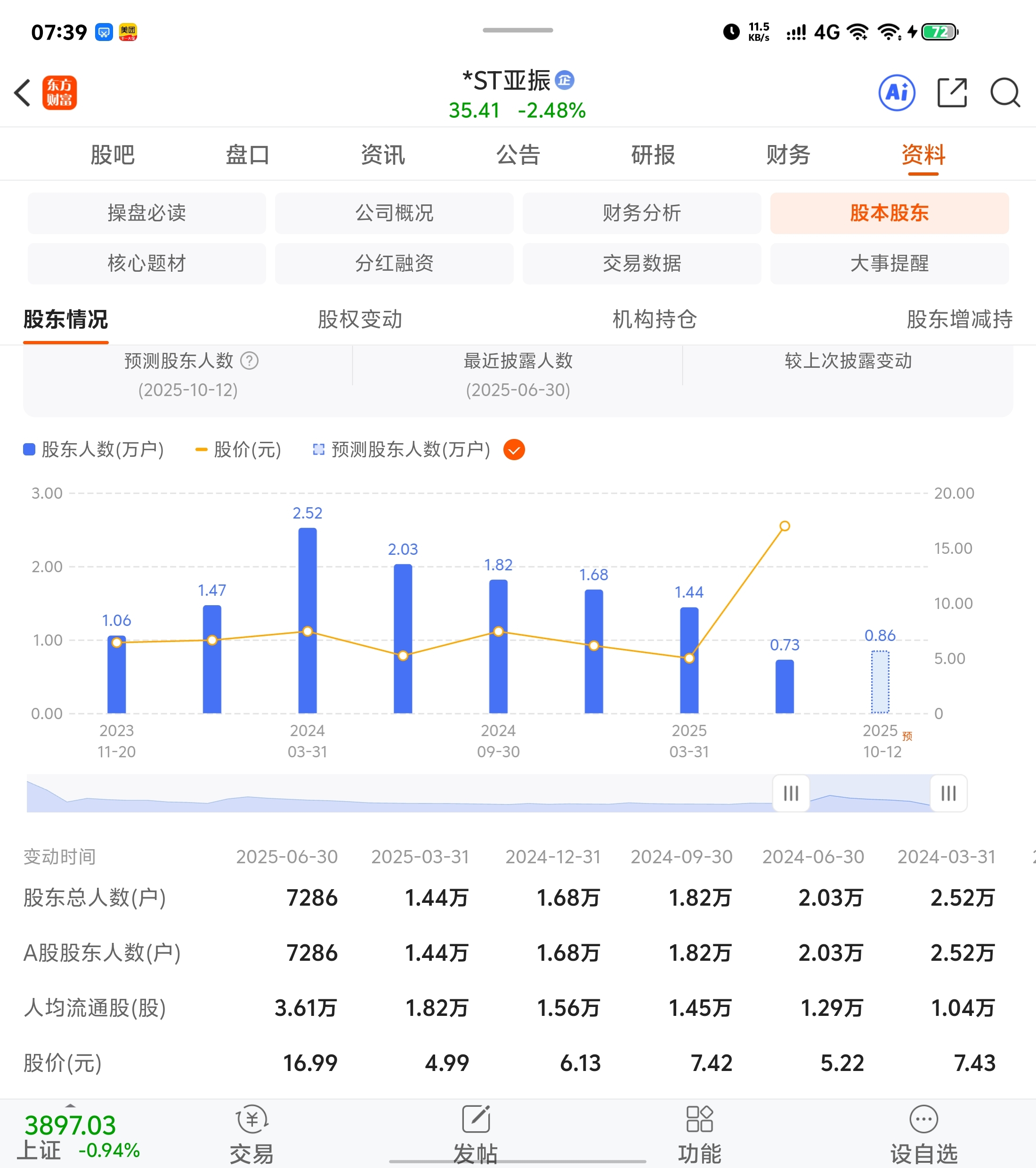Screen dimensions: 1036x1168
Task: Select the 分红融资 button
Action: tap(394, 263)
